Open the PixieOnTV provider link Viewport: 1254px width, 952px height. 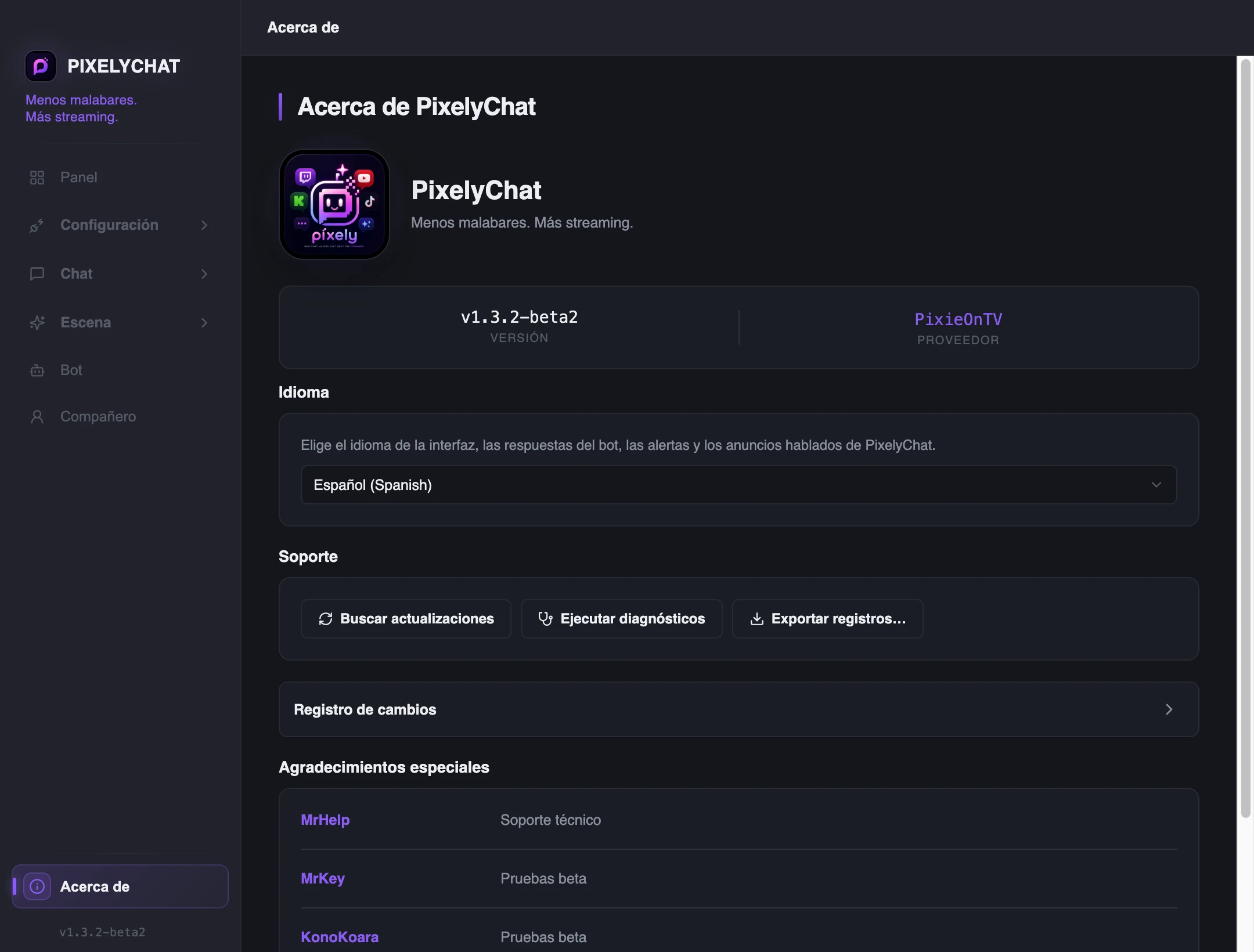pyautogui.click(x=958, y=319)
